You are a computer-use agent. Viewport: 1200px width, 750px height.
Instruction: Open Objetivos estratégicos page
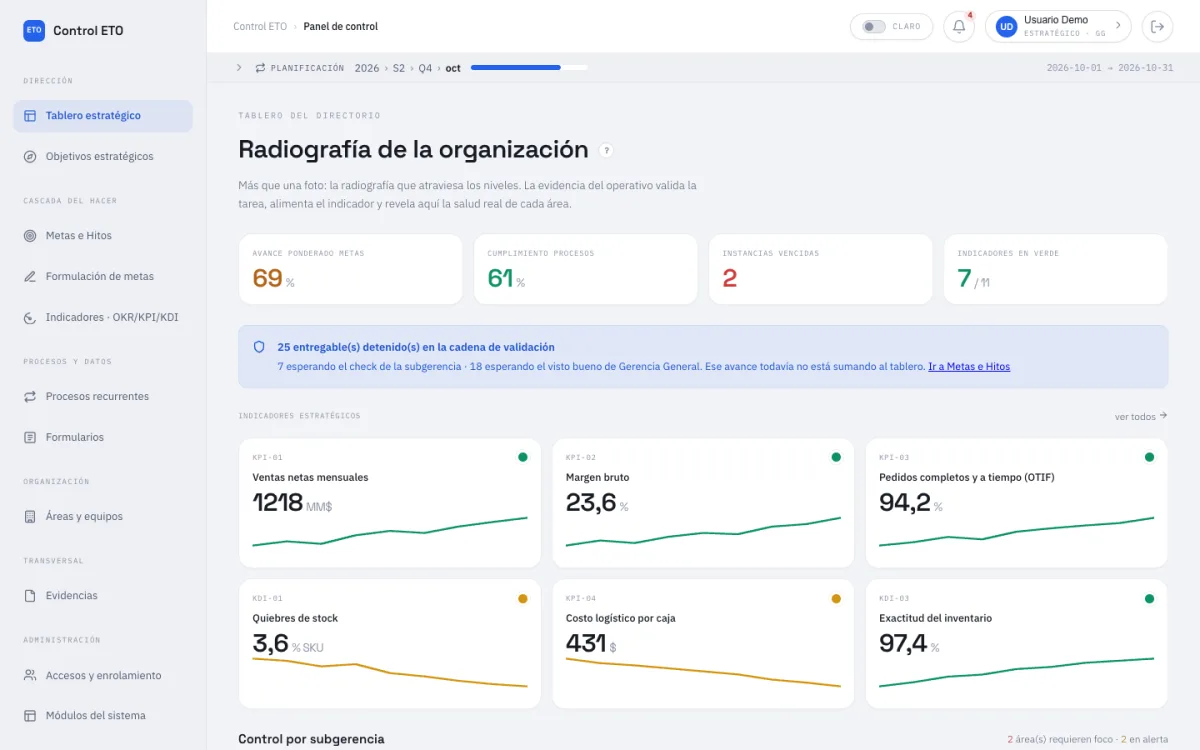click(103, 157)
